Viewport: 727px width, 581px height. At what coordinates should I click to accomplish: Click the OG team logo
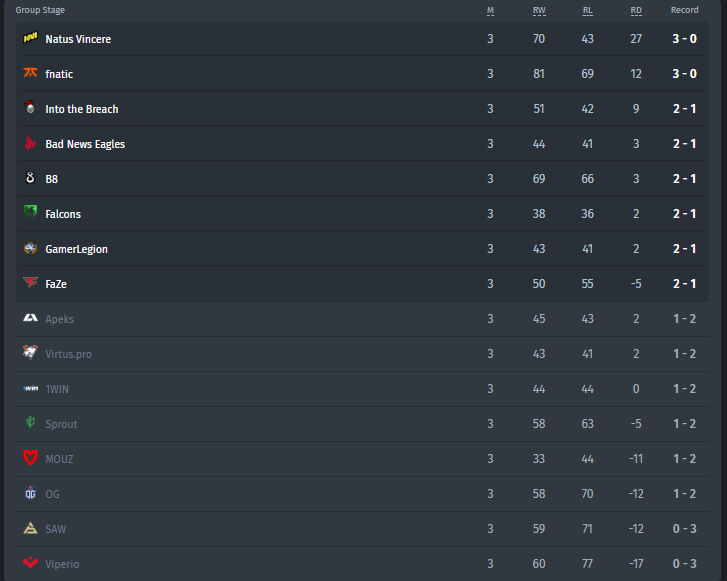click(x=31, y=492)
